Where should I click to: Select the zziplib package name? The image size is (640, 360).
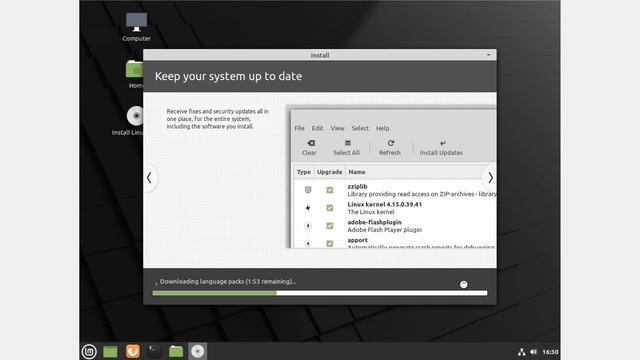tap(357, 187)
